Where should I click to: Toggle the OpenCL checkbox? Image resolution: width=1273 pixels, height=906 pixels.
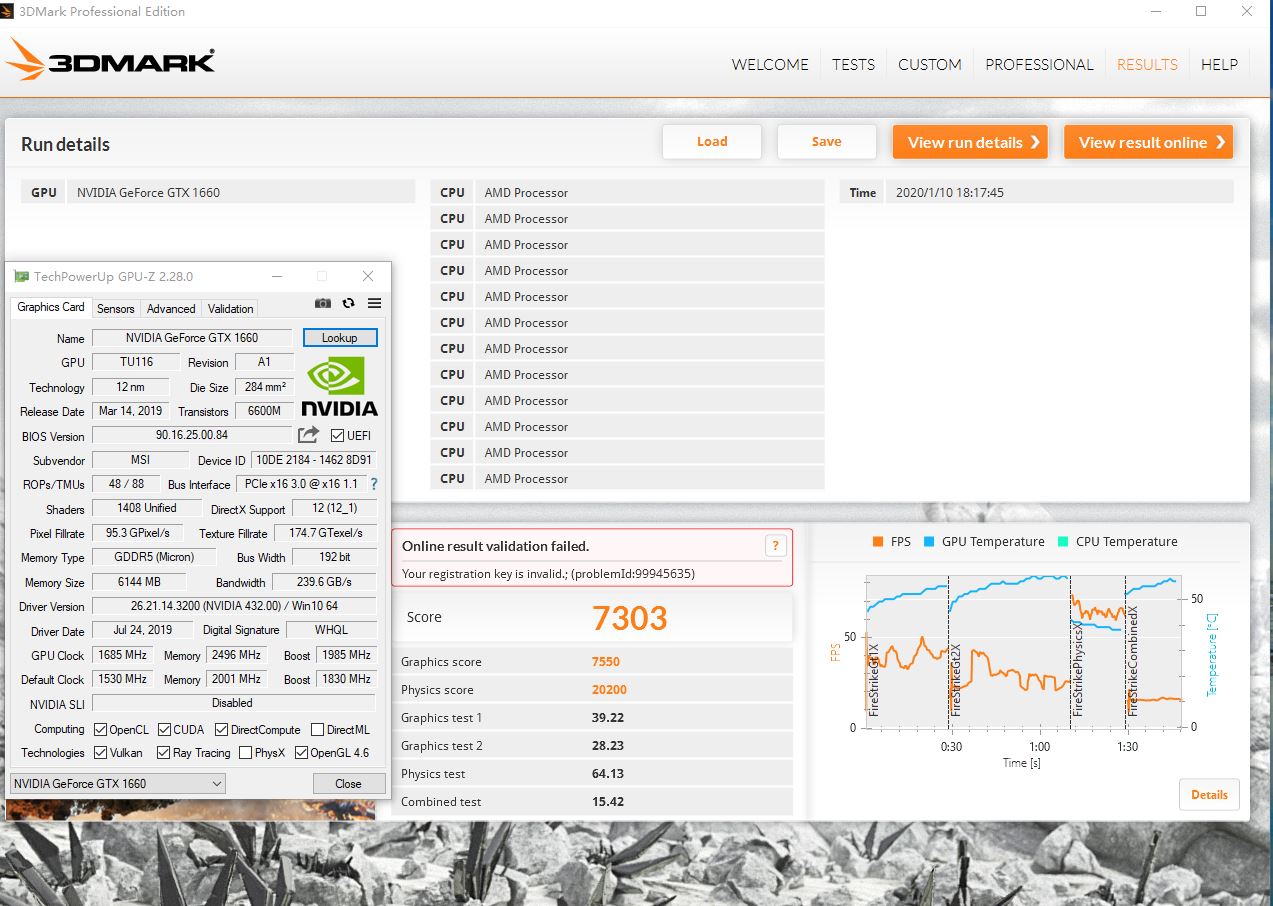[x=100, y=729]
